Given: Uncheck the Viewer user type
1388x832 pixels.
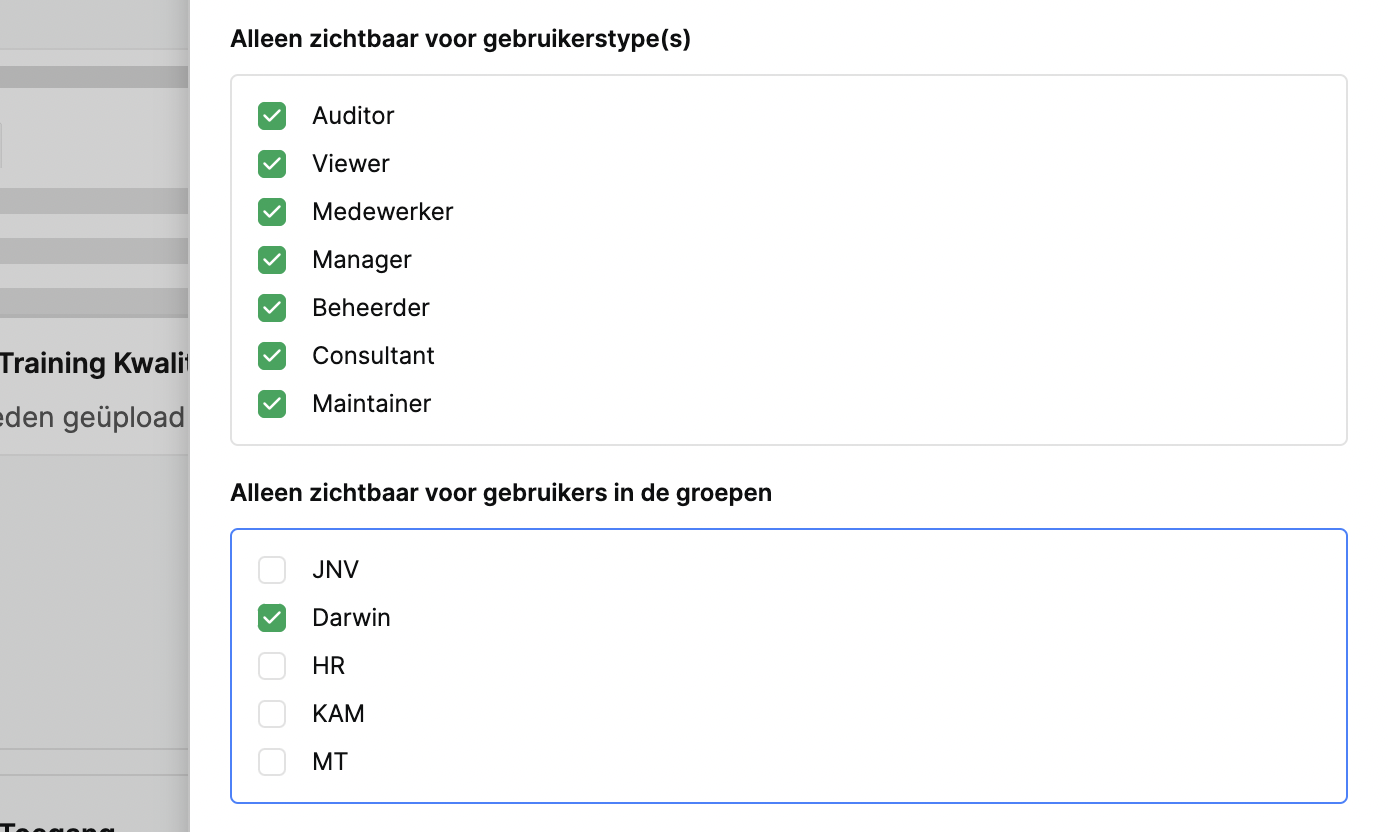Looking at the screenshot, I should [272, 164].
